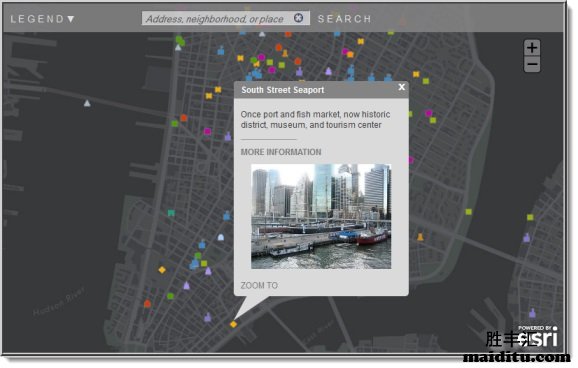Expand the LEGEND dropdown
578x368 pixels.
(42, 19)
